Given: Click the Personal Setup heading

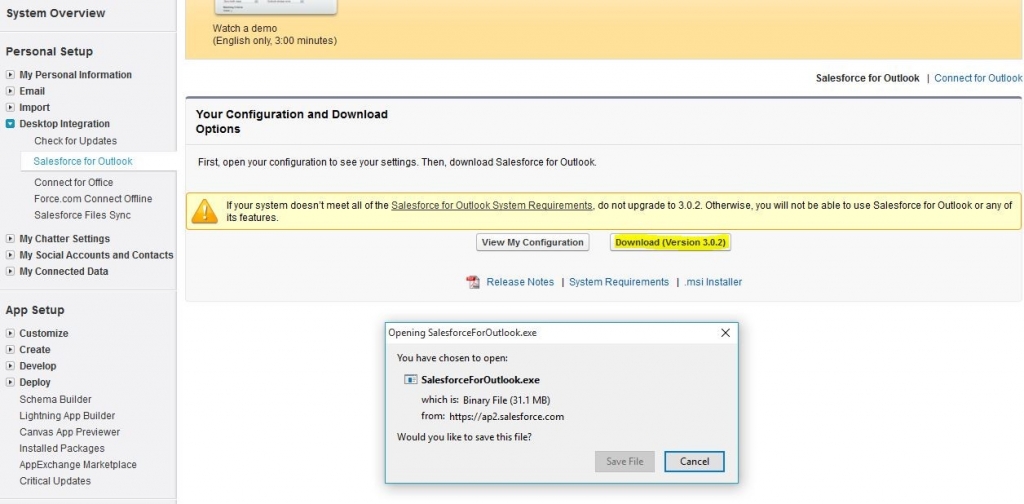Looking at the screenshot, I should tap(49, 51).
